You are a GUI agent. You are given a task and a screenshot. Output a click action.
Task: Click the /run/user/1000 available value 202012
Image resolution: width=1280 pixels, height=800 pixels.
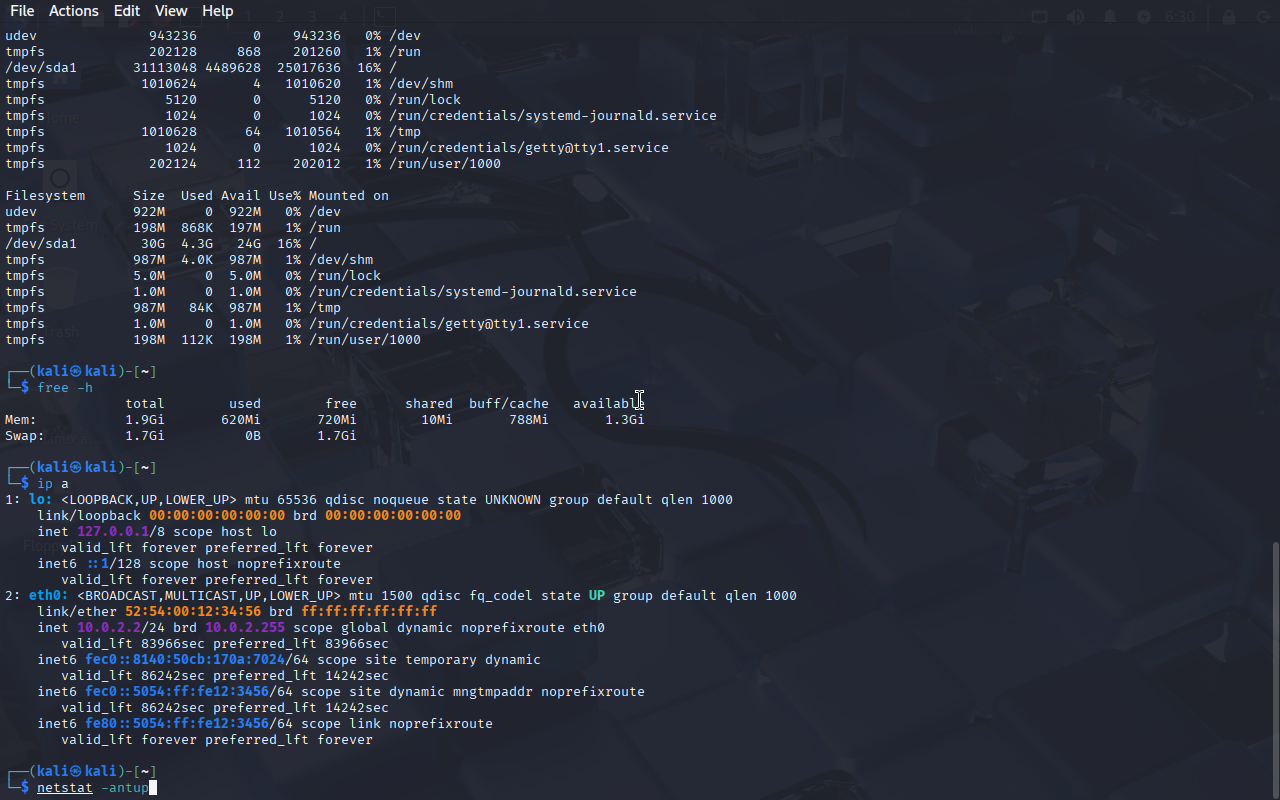point(317,164)
